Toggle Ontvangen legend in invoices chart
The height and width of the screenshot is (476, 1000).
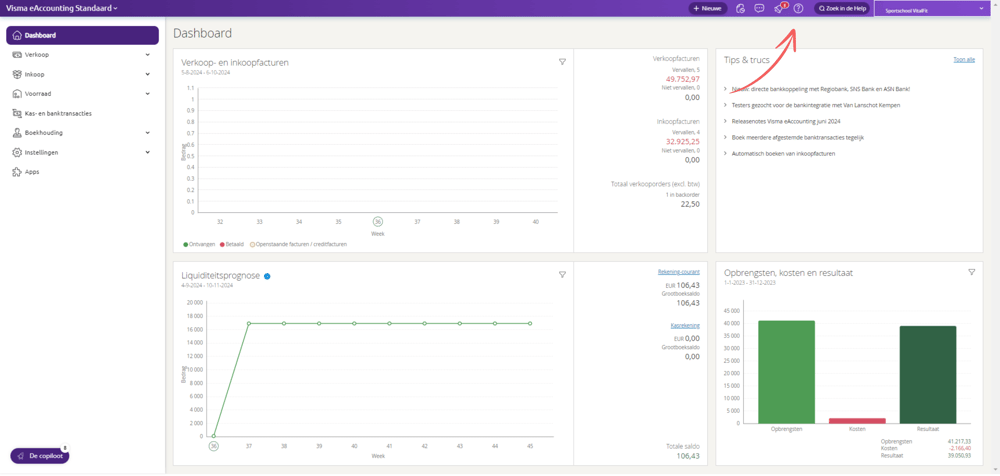point(200,244)
